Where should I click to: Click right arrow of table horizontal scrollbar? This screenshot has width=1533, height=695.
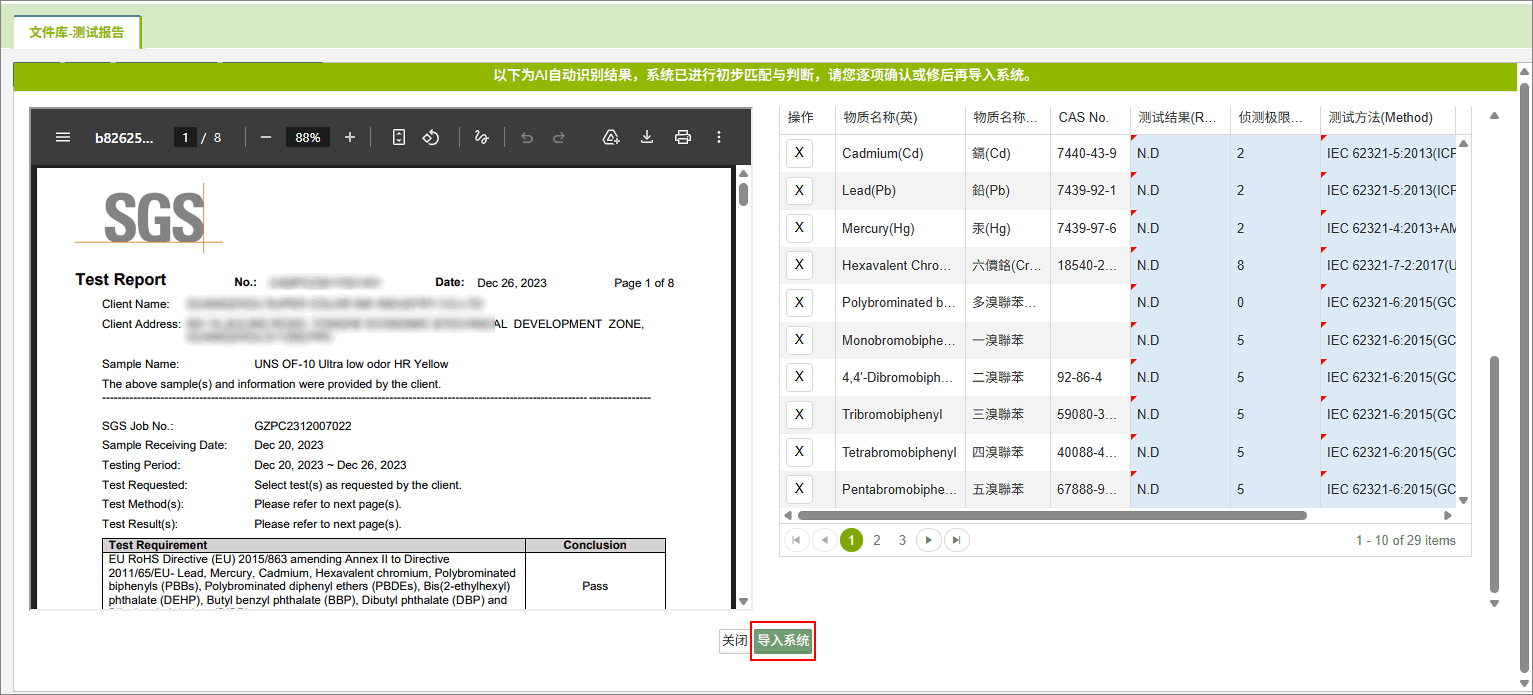click(1448, 516)
